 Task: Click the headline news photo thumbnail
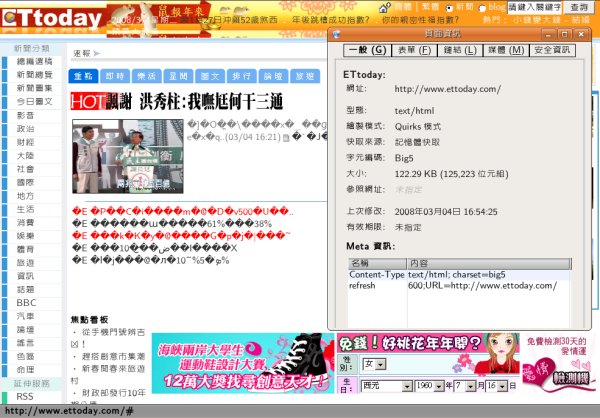128,156
